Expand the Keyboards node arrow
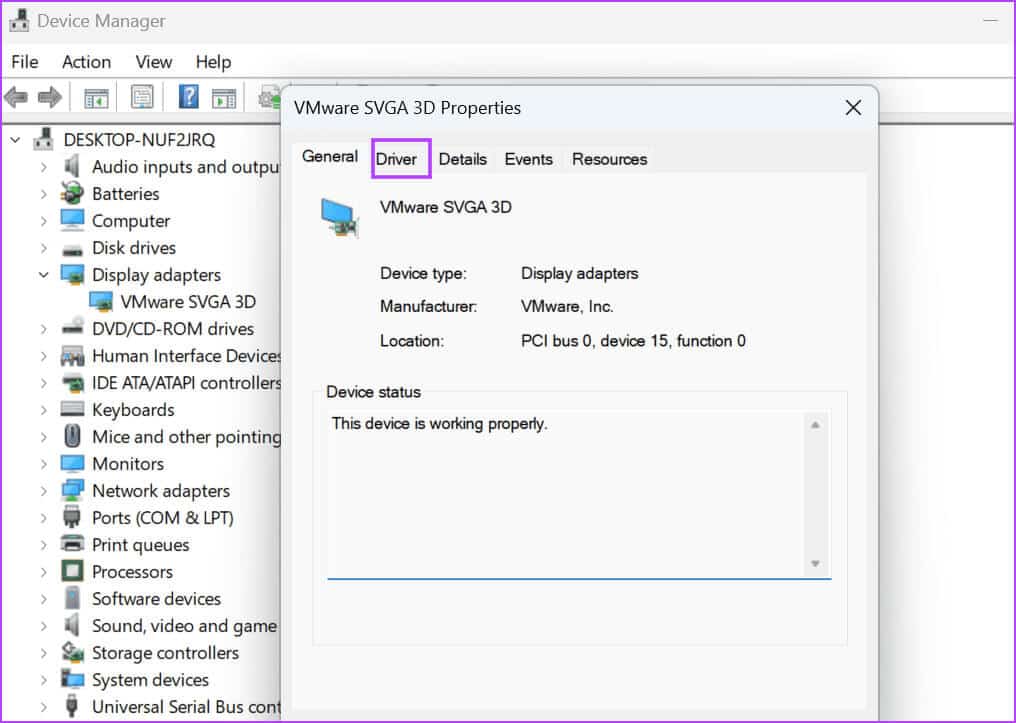This screenshot has height=723, width=1016. (43, 410)
